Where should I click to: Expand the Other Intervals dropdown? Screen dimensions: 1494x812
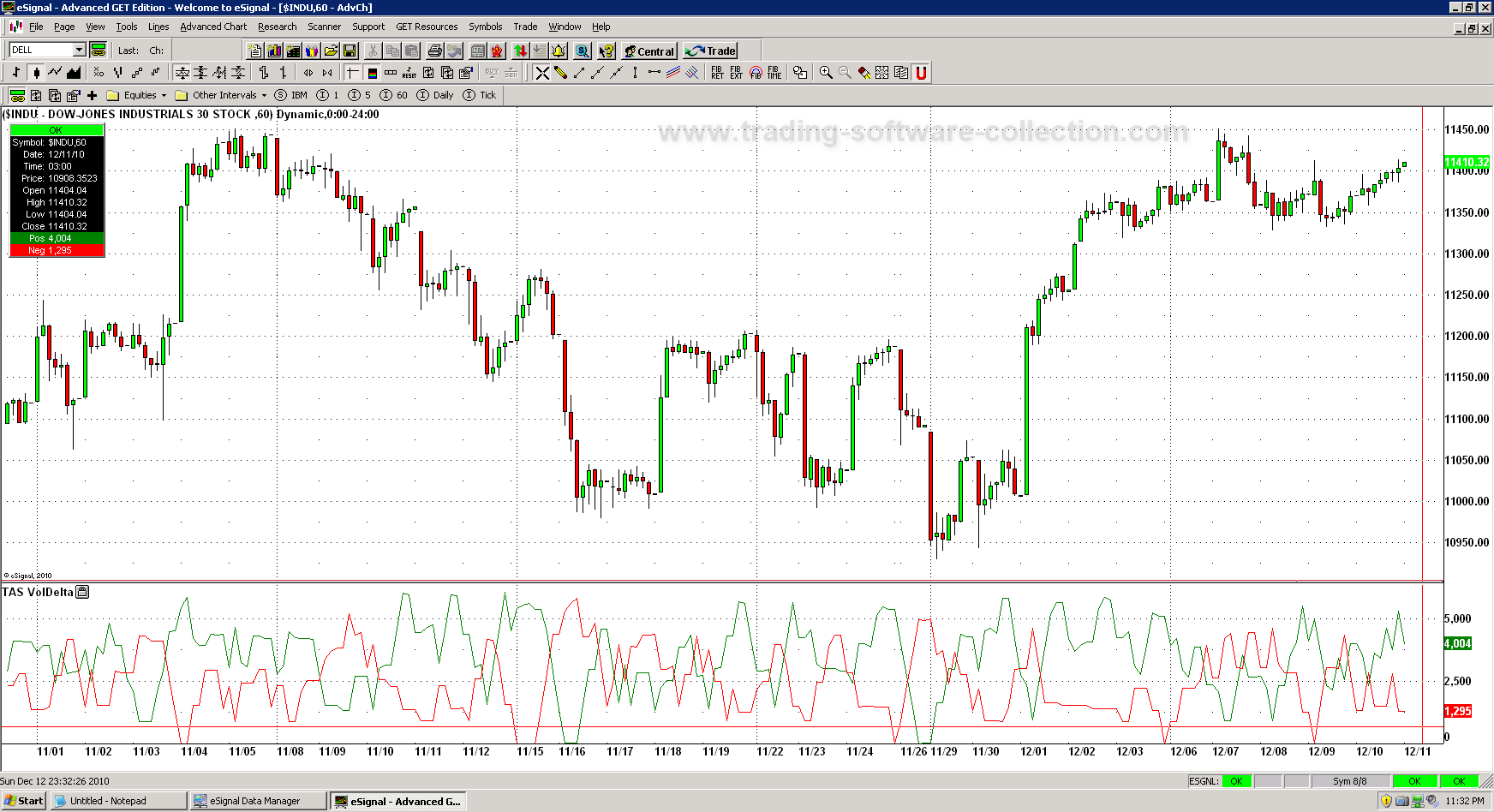(264, 95)
